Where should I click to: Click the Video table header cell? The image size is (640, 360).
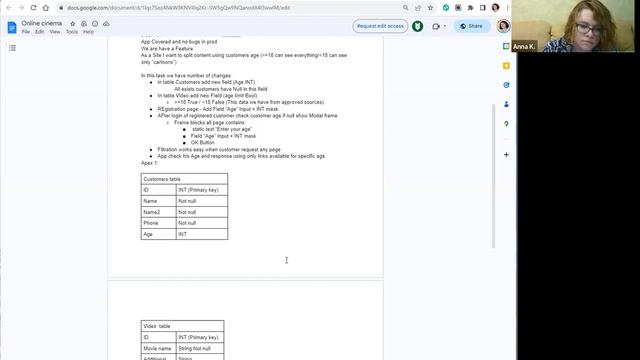click(182, 326)
